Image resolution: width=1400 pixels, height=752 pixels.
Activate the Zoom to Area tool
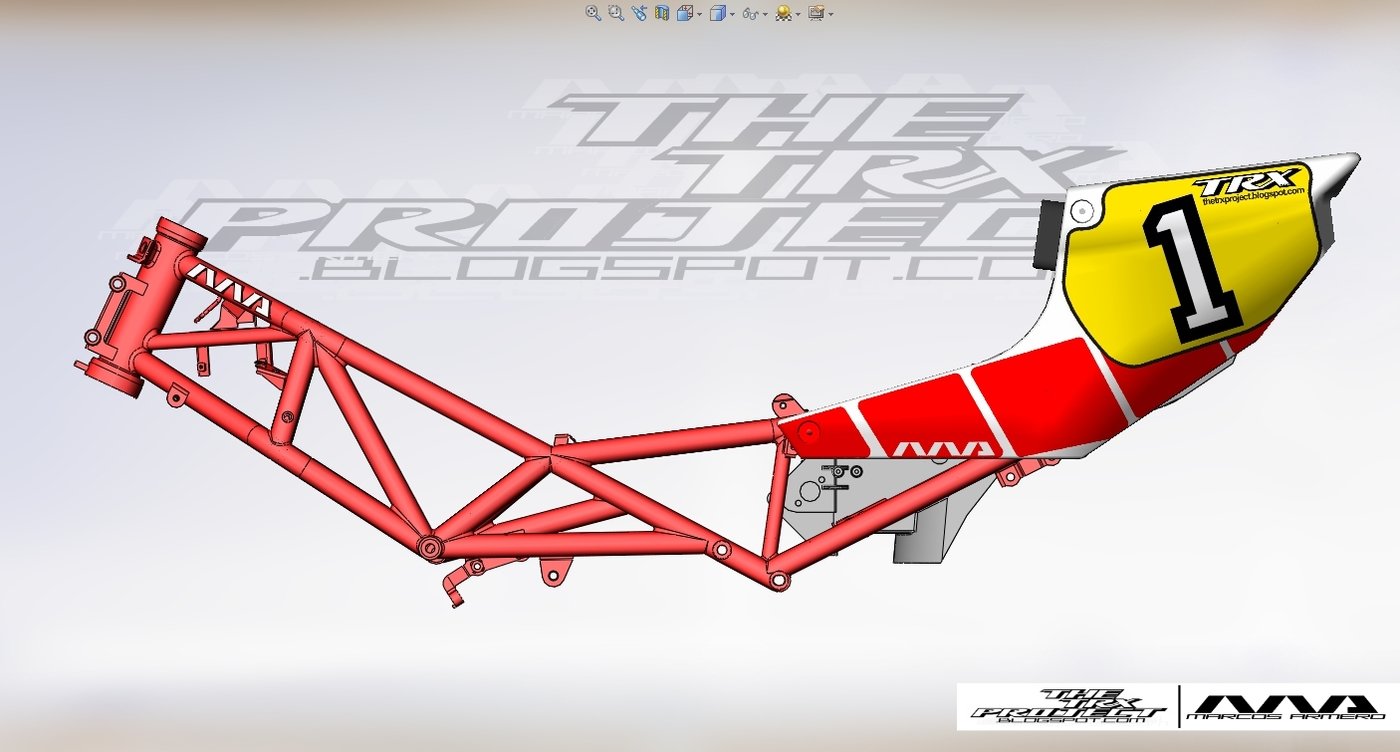point(615,13)
